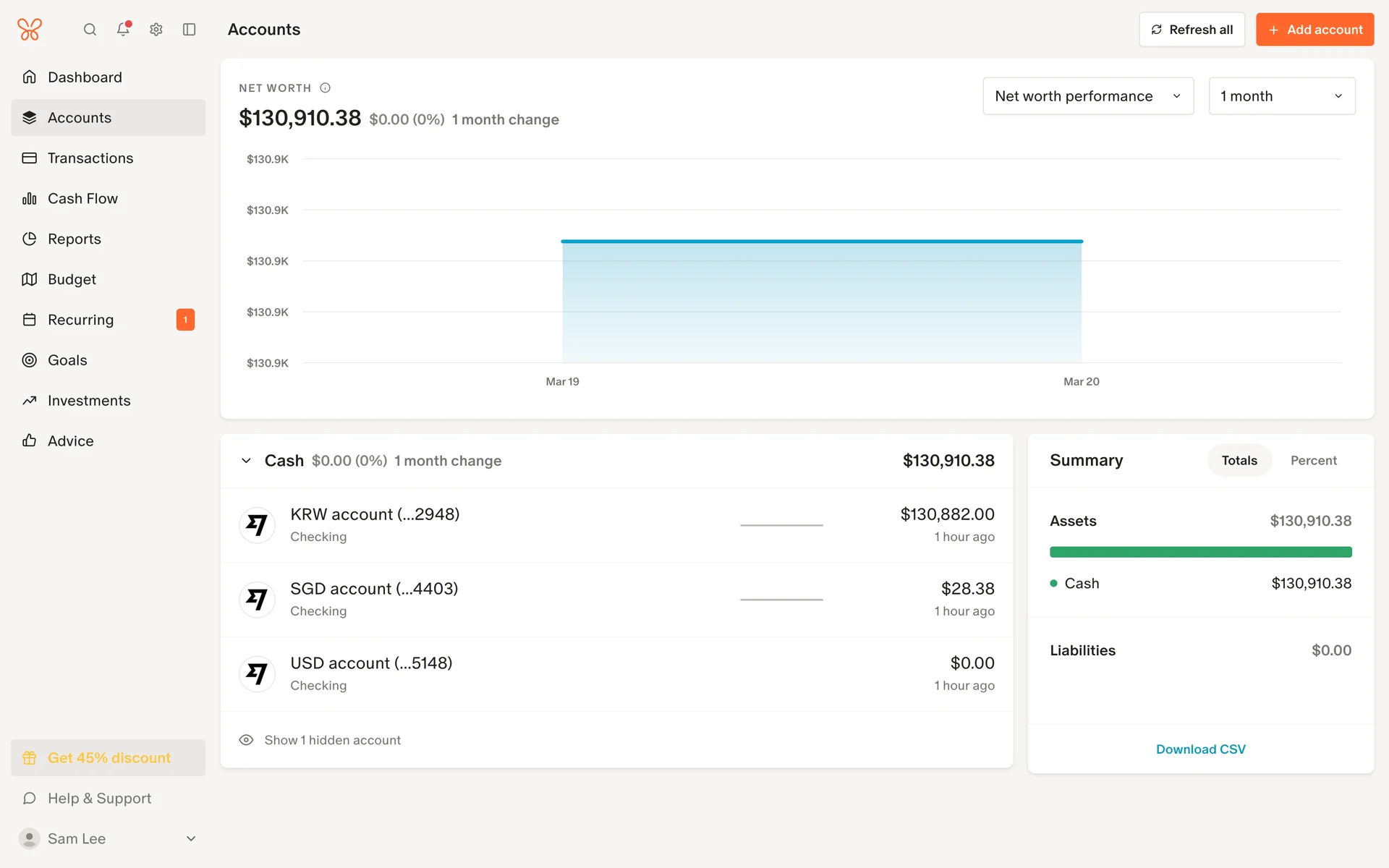Open the notifications bell
The image size is (1389, 868).
[123, 30]
